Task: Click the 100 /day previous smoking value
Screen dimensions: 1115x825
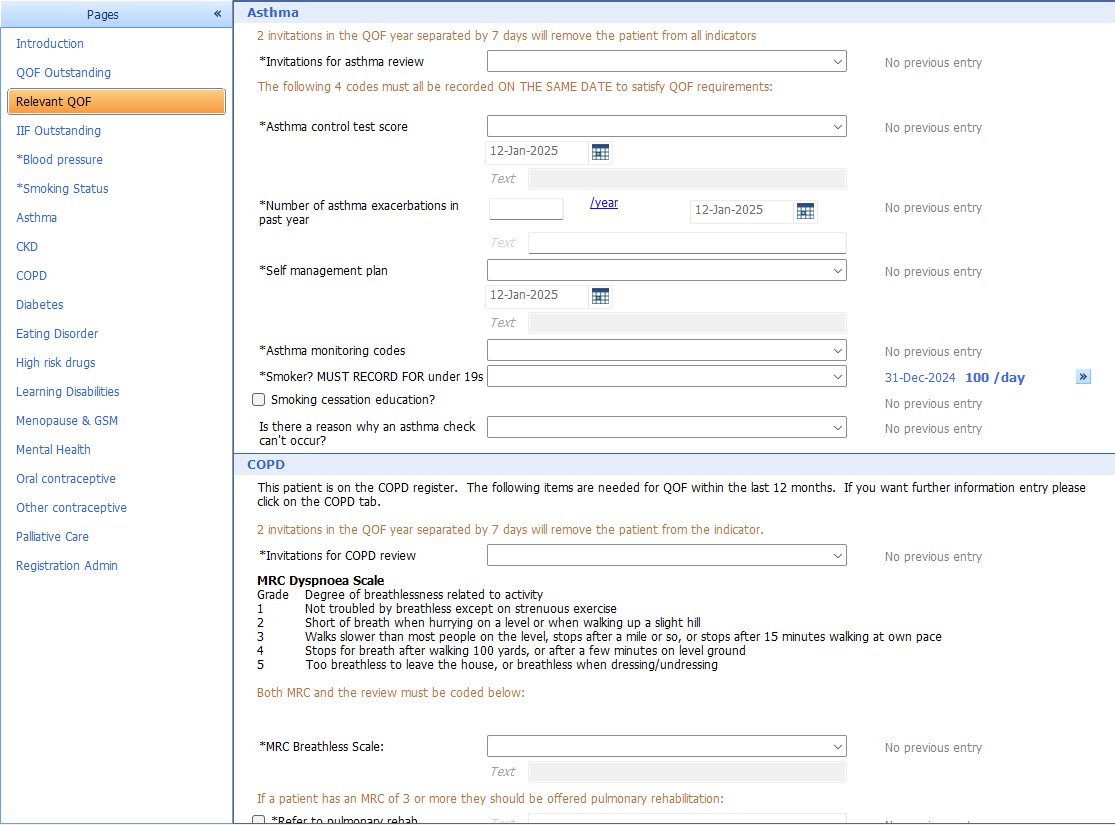Action: point(995,378)
